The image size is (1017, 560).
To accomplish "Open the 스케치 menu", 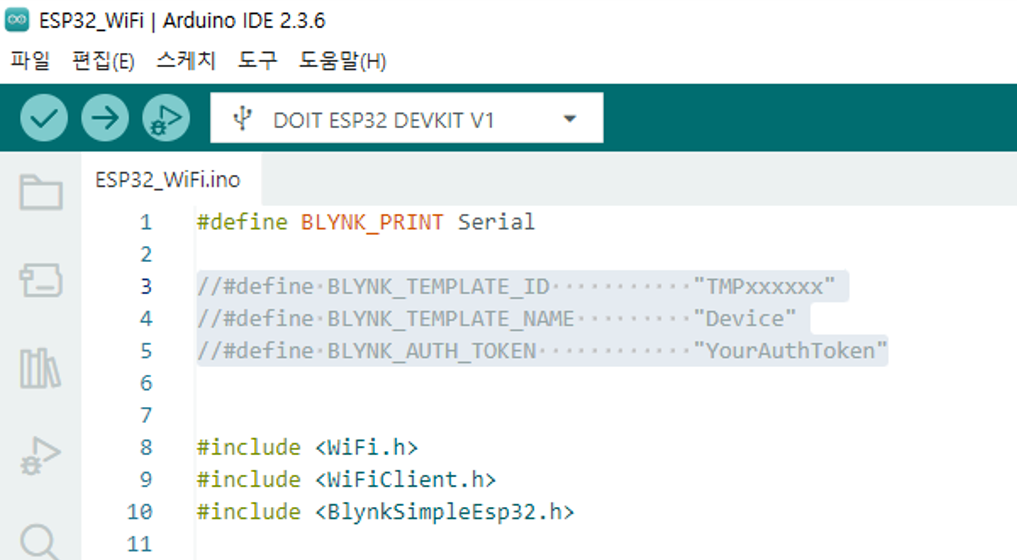I will pos(185,61).
